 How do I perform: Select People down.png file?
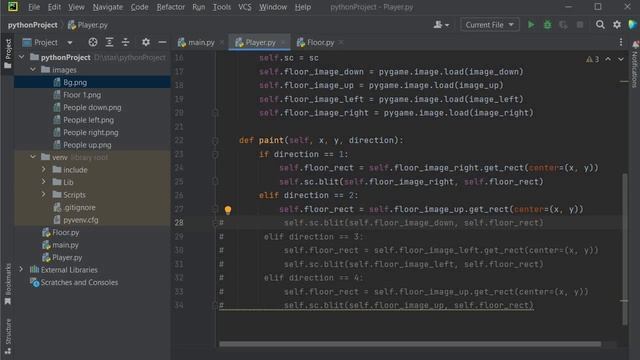[92, 107]
